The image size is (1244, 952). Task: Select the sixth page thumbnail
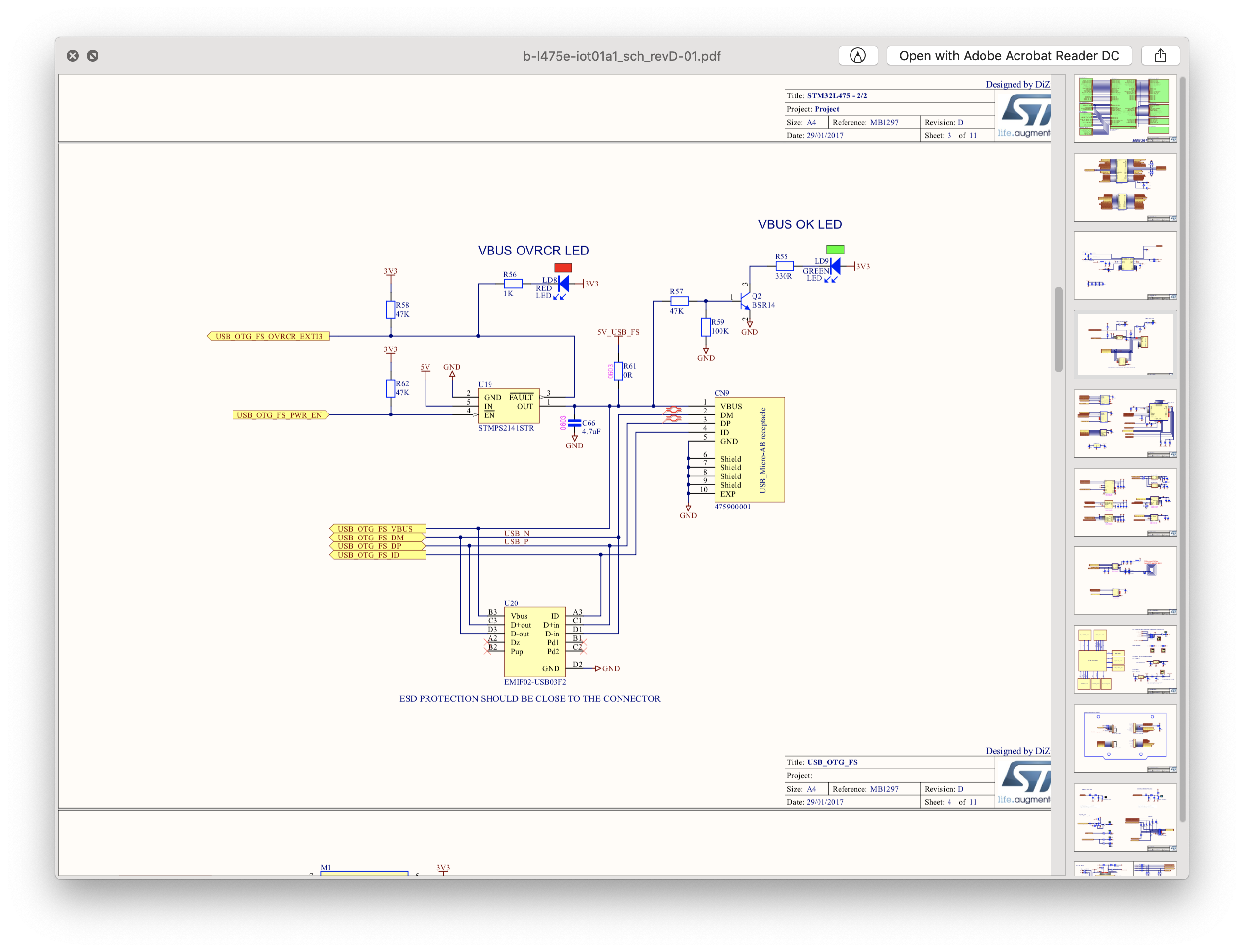click(x=1124, y=502)
